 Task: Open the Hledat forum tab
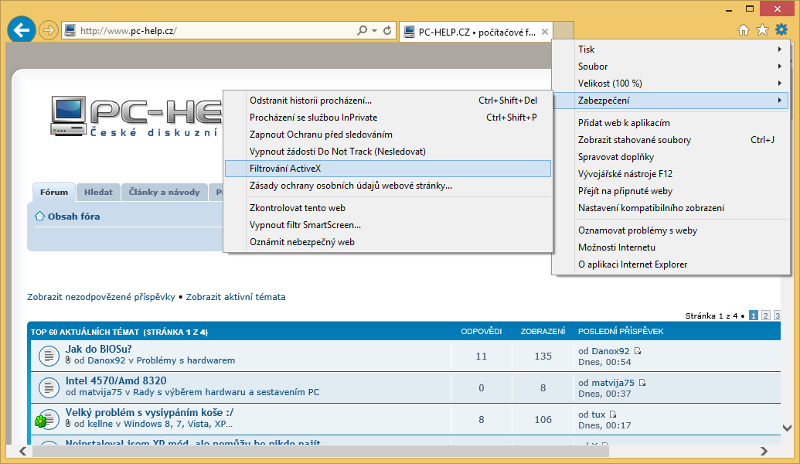pos(98,190)
